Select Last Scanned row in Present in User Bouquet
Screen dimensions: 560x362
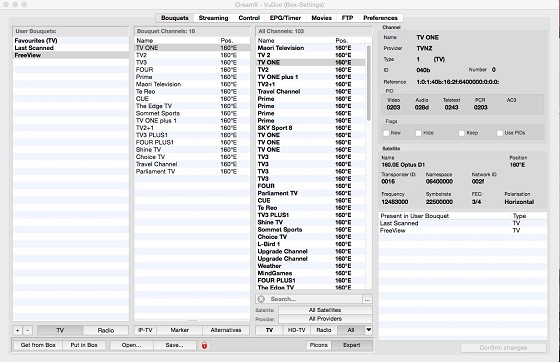[462, 223]
